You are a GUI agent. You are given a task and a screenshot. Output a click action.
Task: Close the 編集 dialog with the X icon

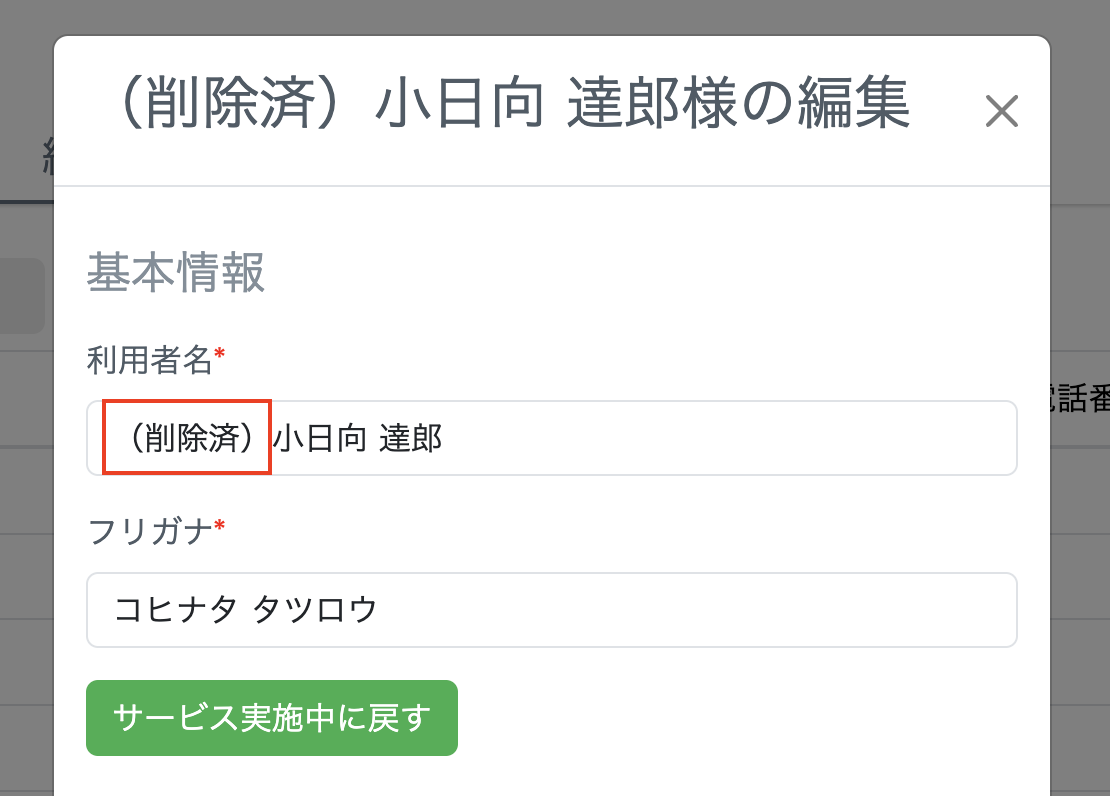[x=1001, y=111]
